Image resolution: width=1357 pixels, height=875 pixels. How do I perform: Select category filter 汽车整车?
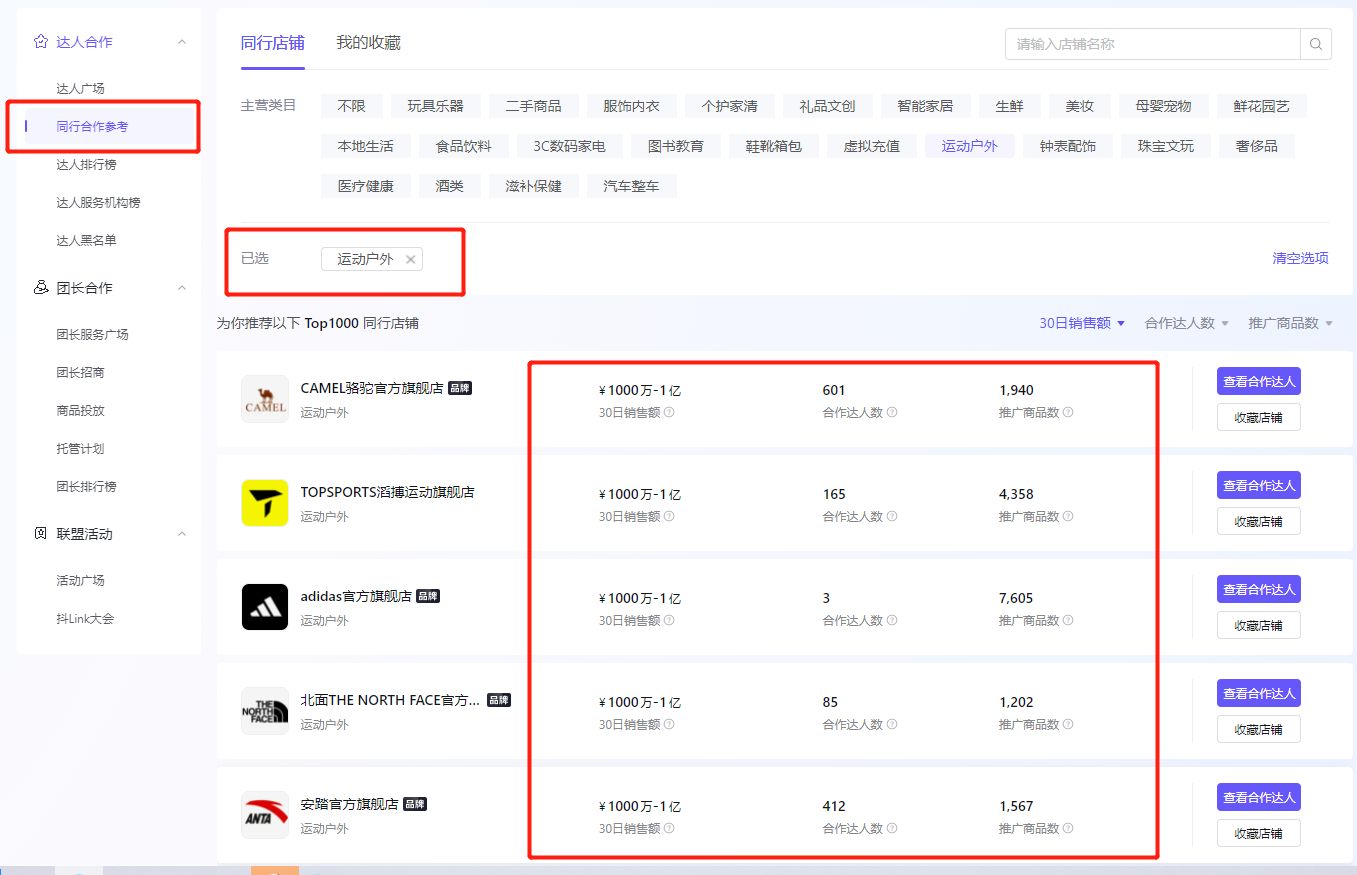(x=632, y=186)
